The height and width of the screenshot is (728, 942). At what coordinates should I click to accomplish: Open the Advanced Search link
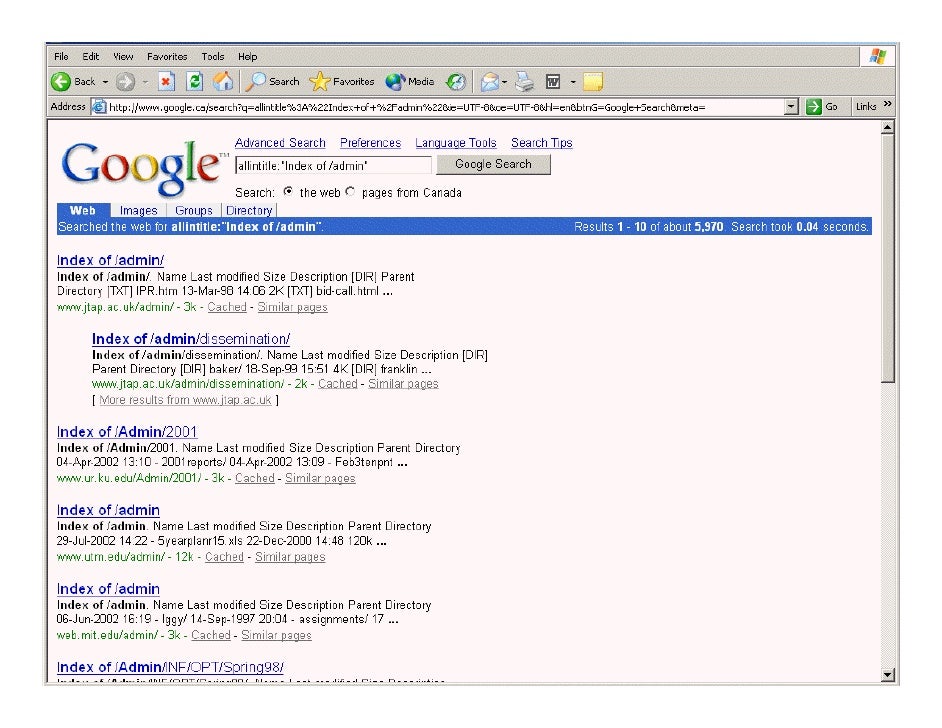(280, 143)
